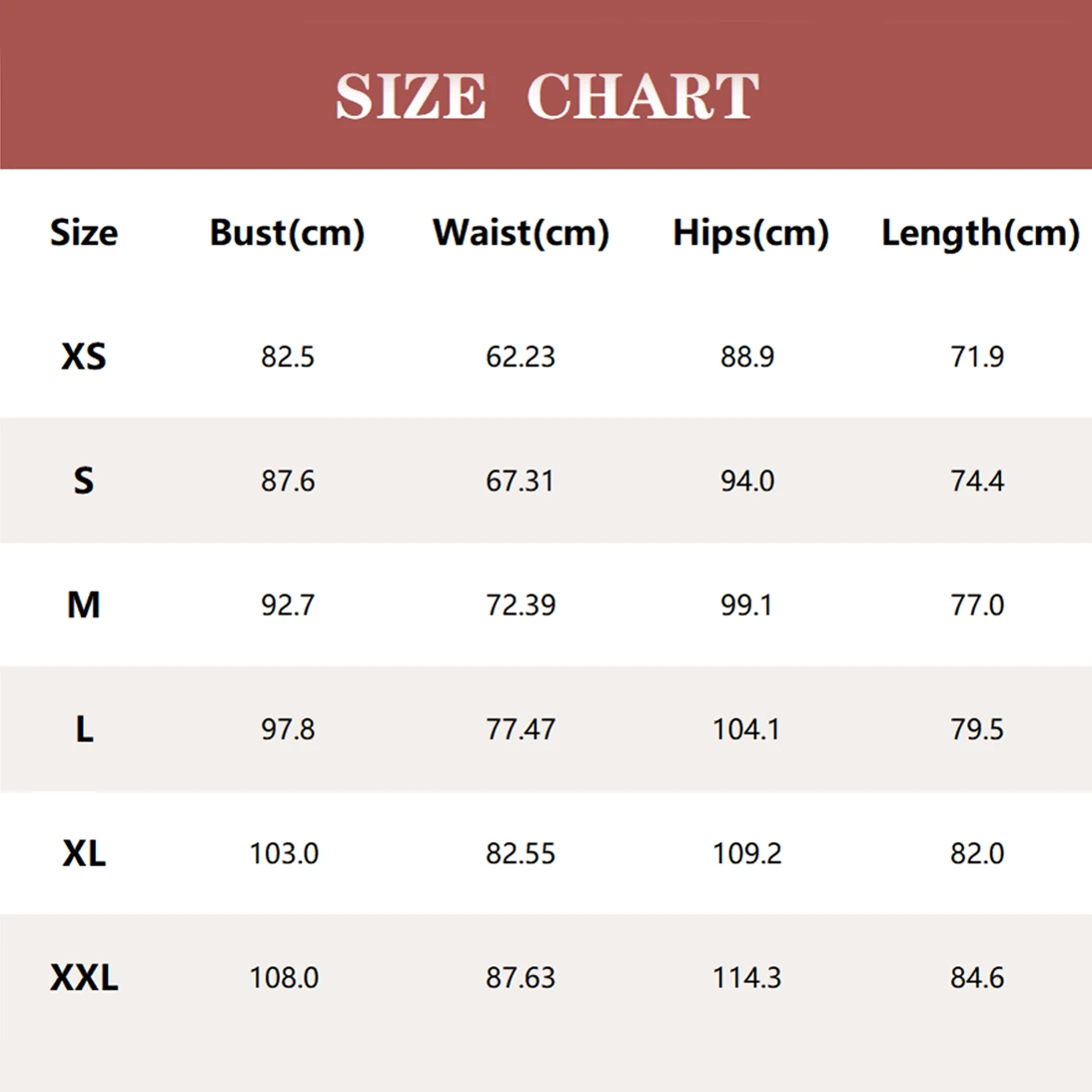Click the L size row label
The image size is (1092, 1092).
(84, 729)
